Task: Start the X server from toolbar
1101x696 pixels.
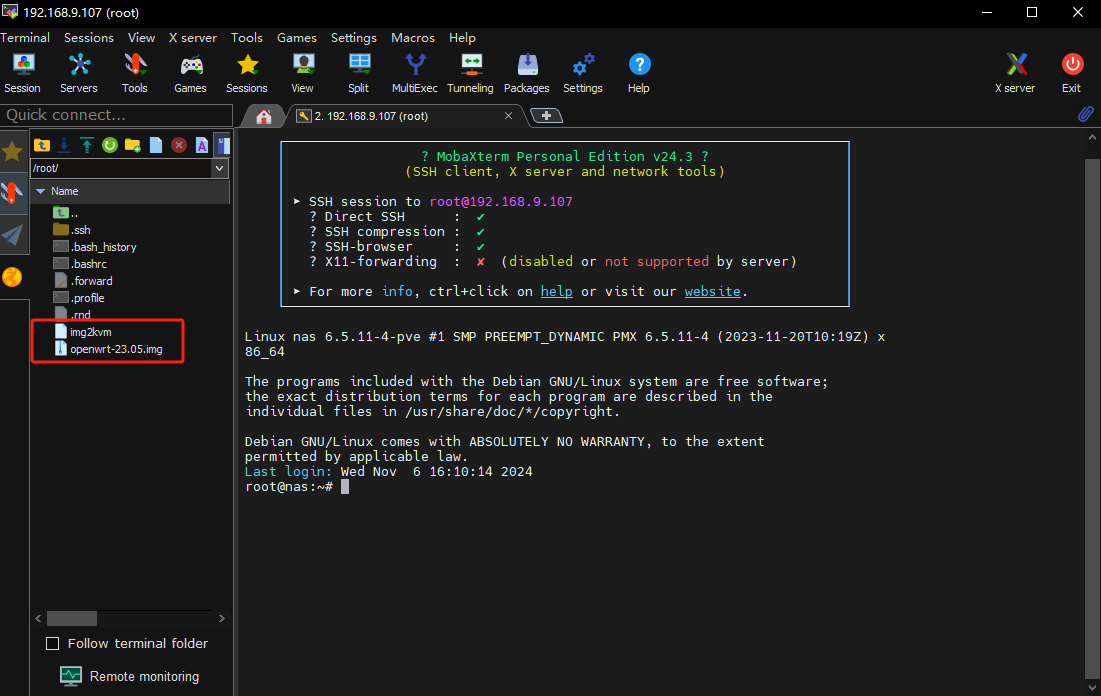Action: (1014, 73)
